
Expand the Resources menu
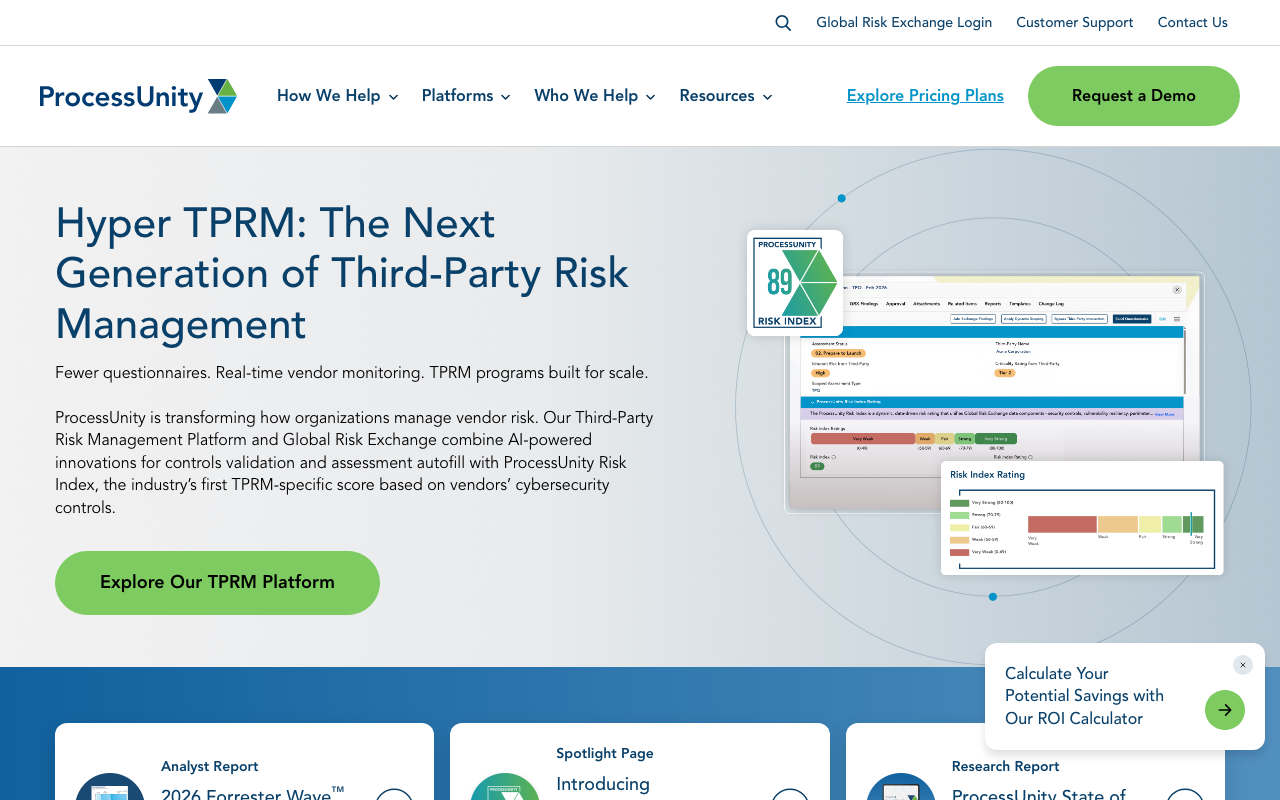[x=726, y=96]
